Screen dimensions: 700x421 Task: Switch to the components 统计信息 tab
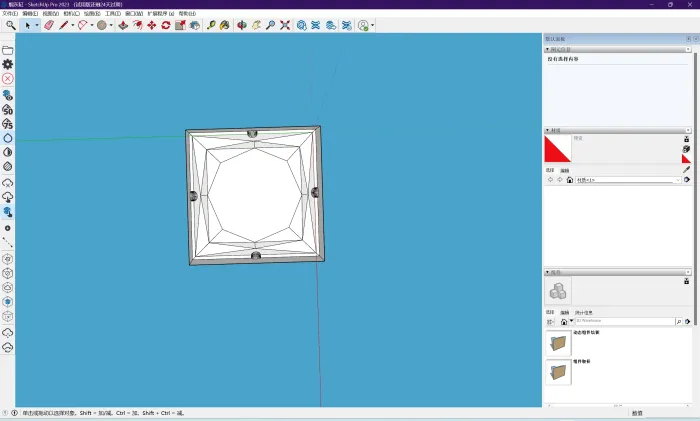[x=586, y=312]
